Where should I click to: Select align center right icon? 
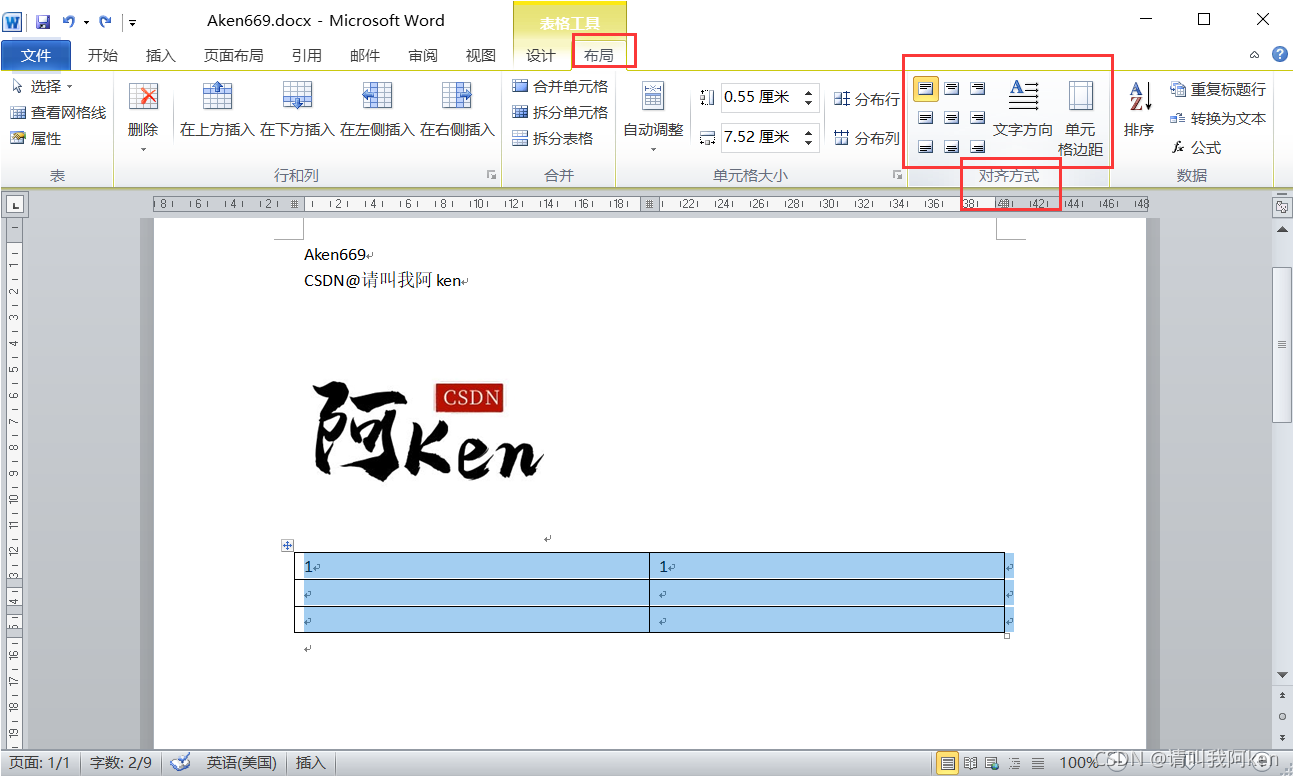pos(978,118)
